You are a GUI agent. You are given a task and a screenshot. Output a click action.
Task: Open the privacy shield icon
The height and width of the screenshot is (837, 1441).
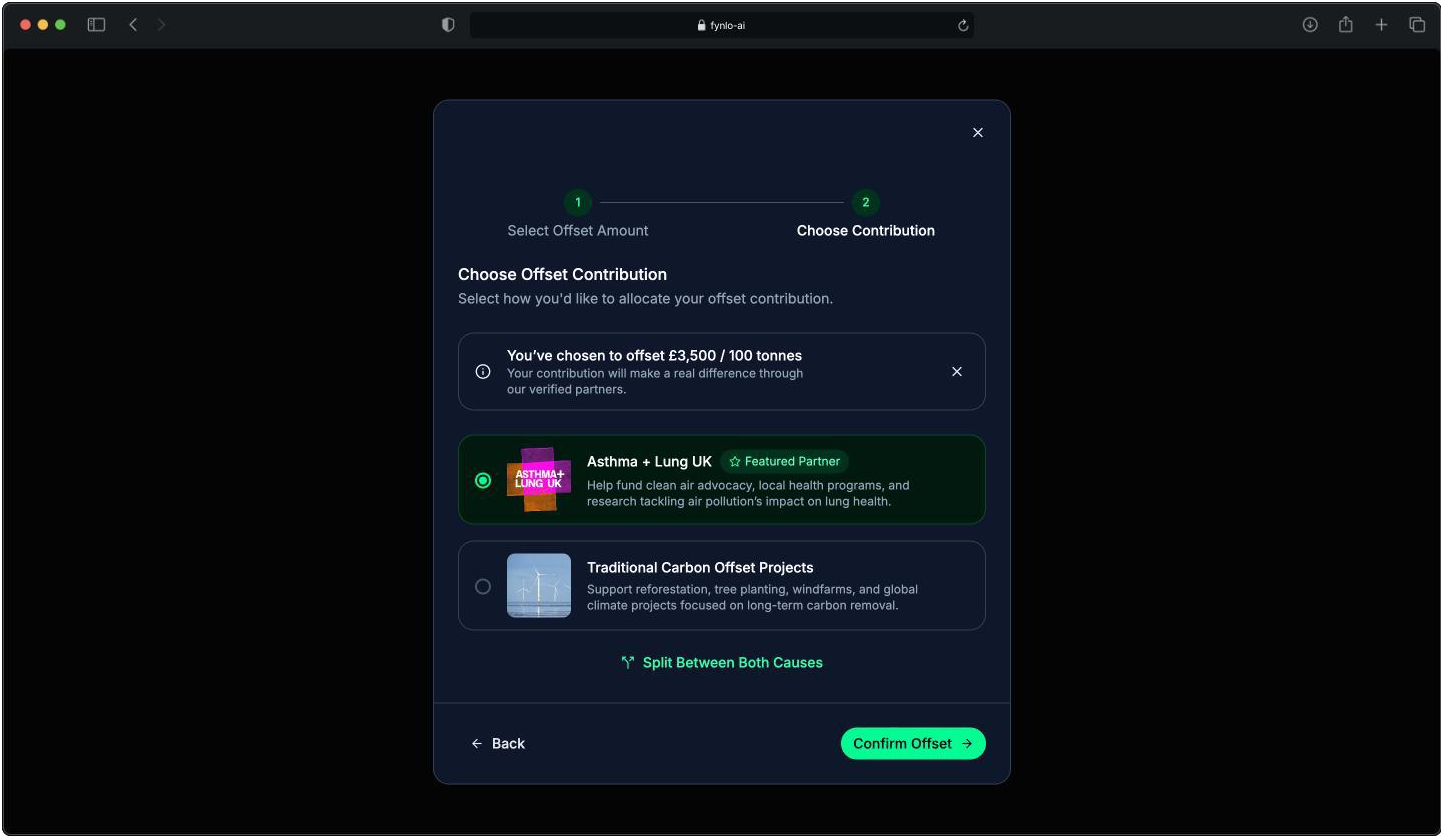click(448, 25)
